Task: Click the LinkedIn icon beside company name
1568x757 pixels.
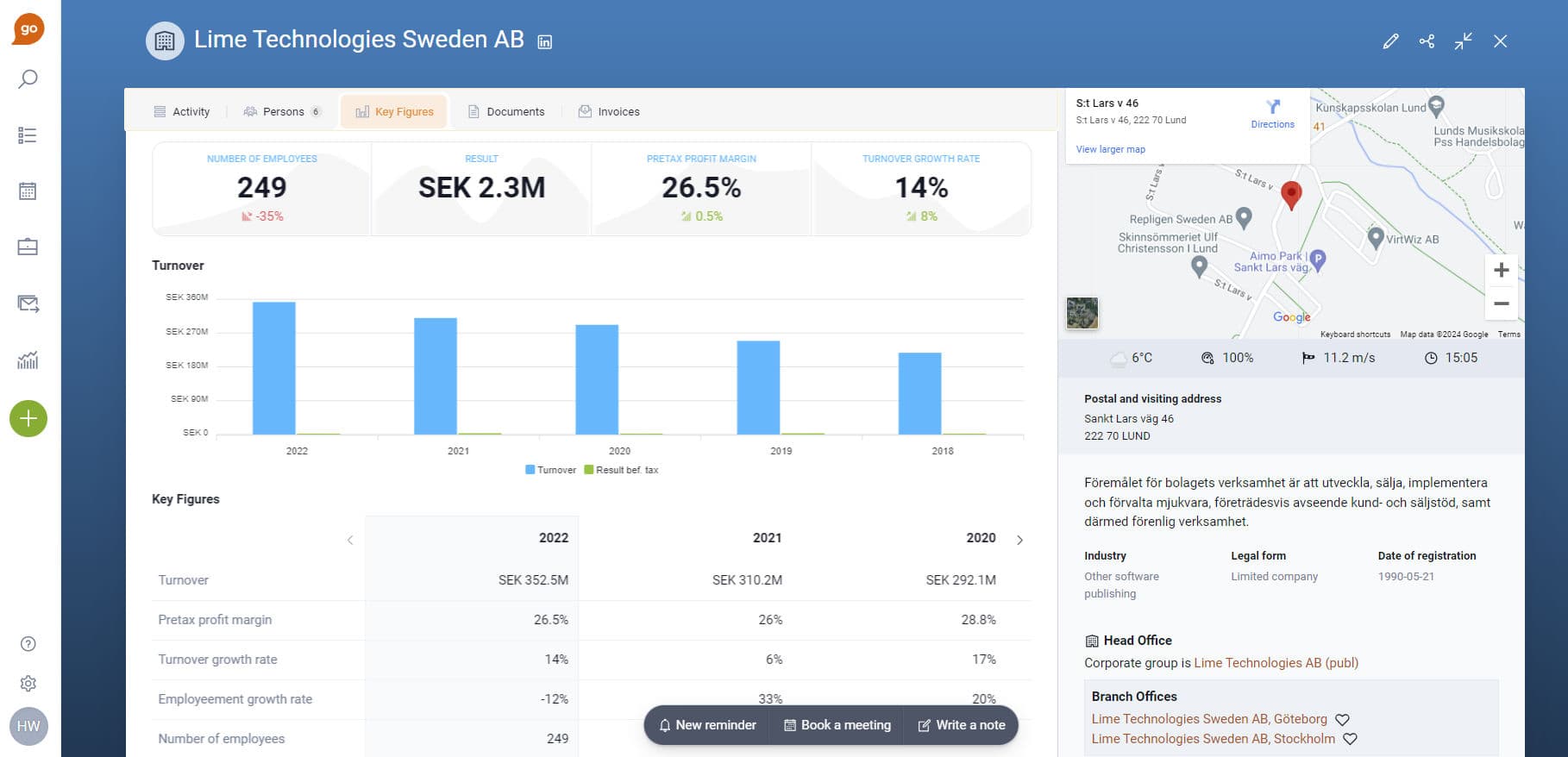Action: pyautogui.click(x=545, y=41)
